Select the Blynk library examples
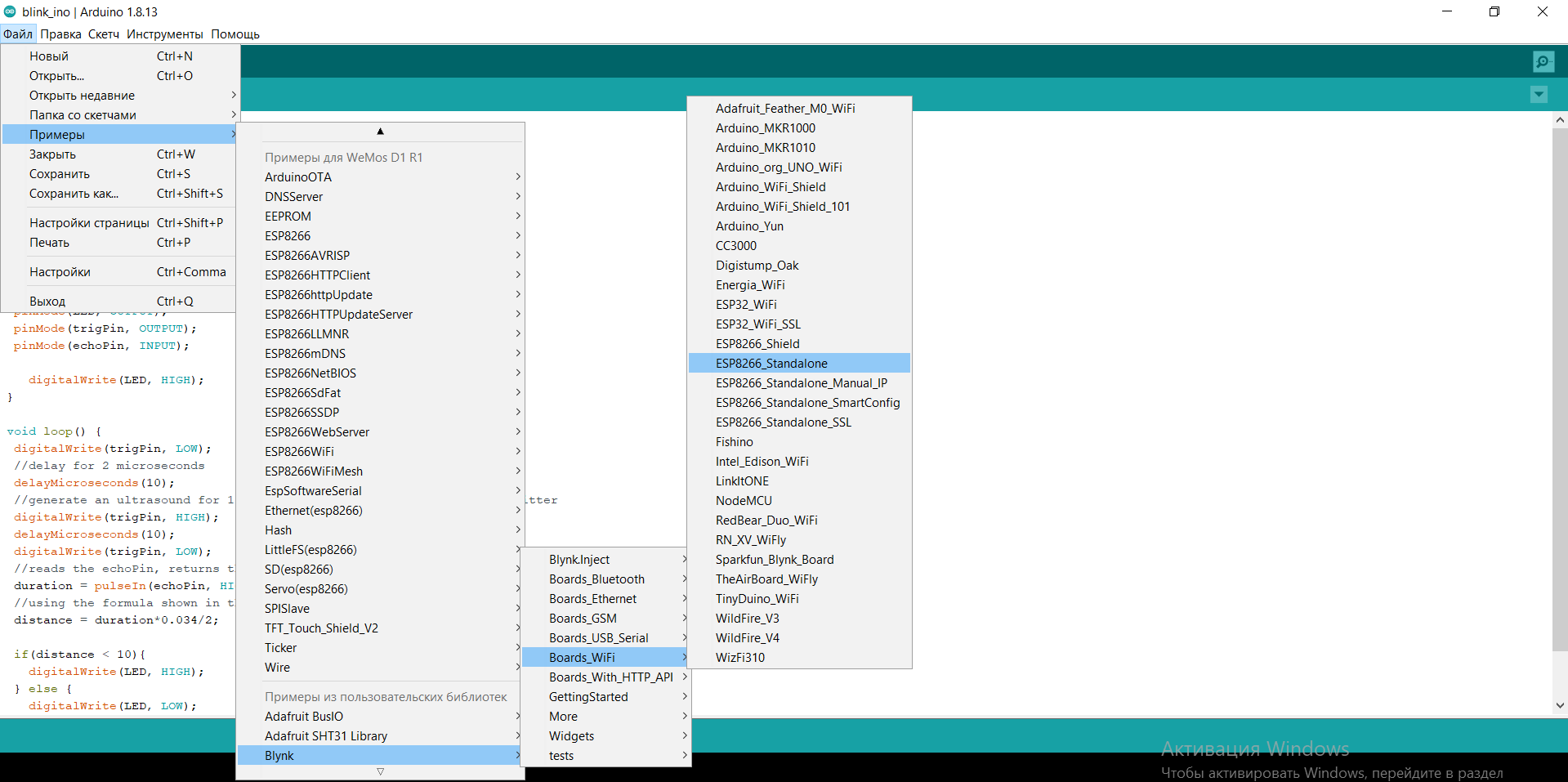Screen dimensions: 1568x782 pyautogui.click(x=380, y=756)
